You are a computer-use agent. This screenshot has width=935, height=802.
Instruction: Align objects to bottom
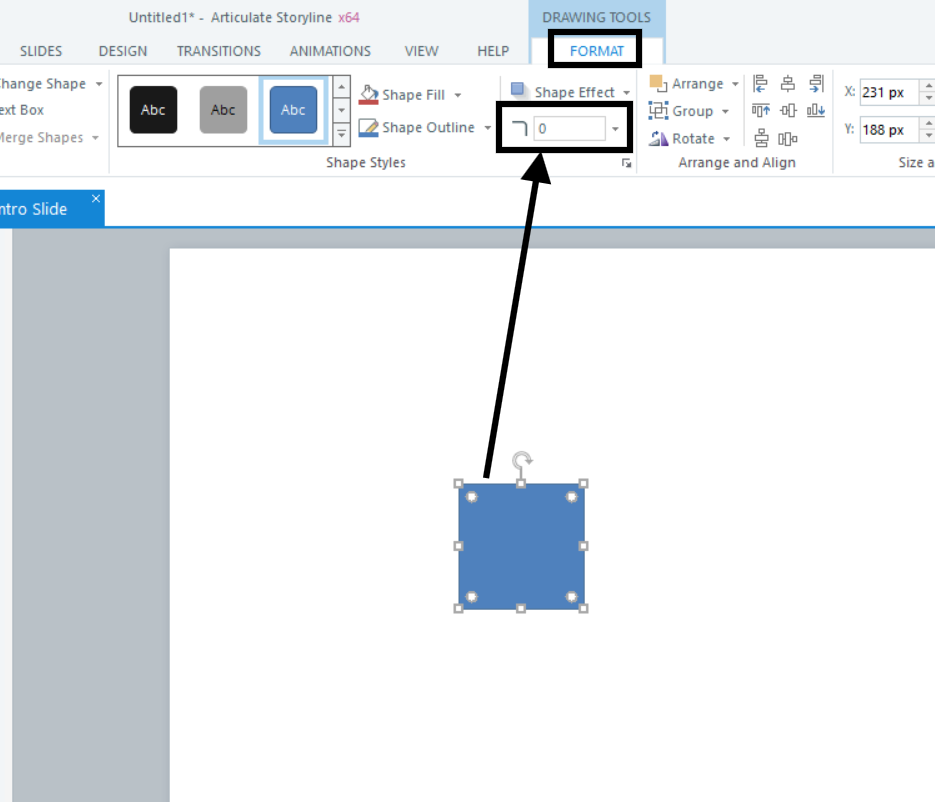pyautogui.click(x=816, y=110)
